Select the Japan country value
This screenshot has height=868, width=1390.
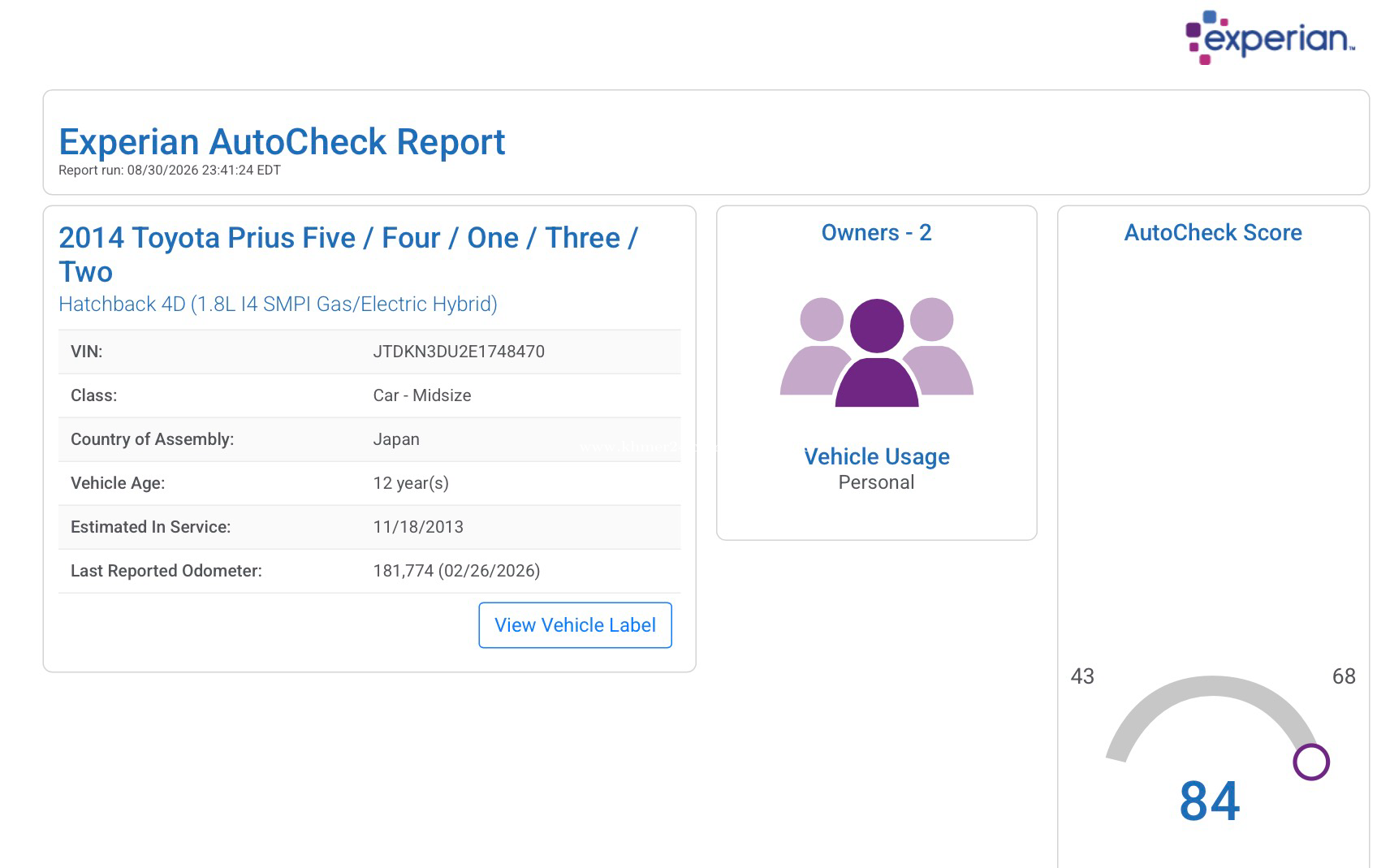[396, 439]
